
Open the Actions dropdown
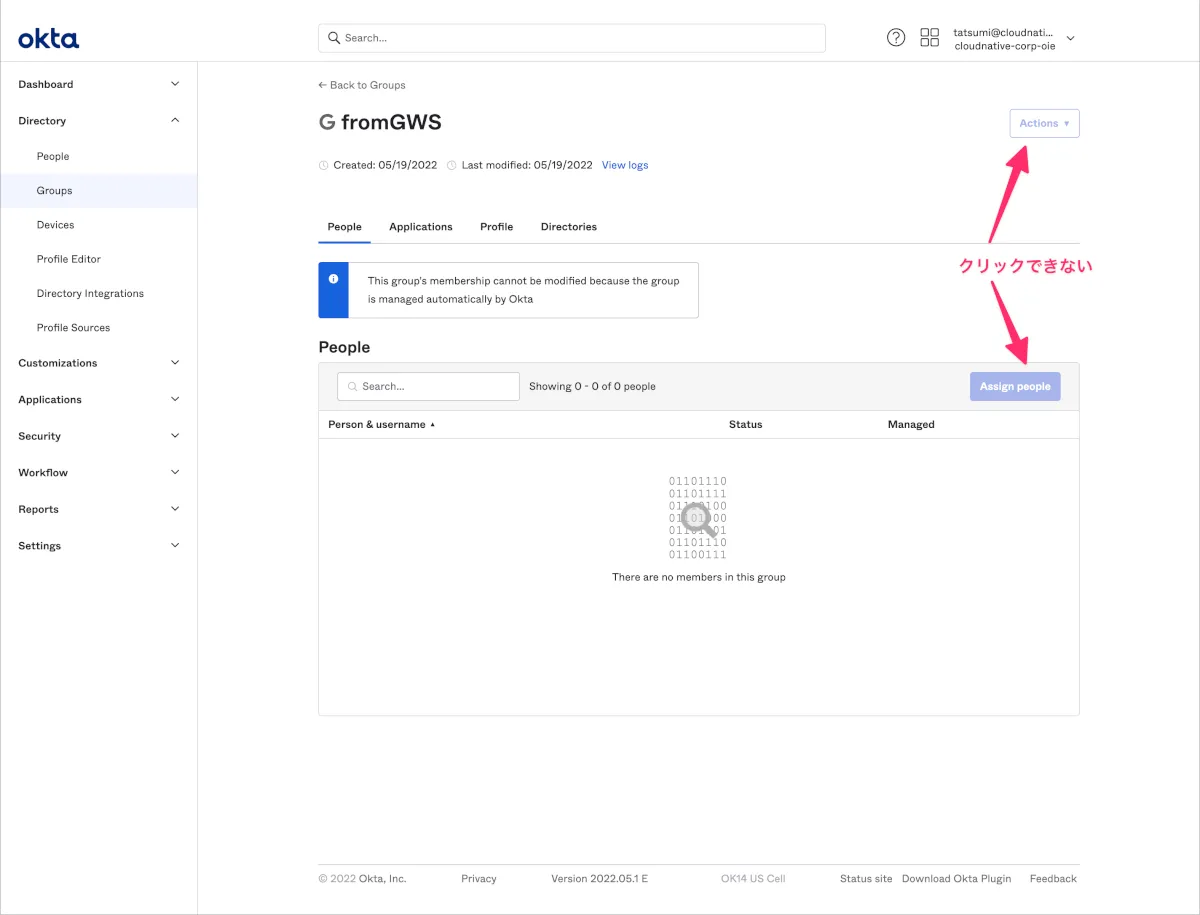coord(1044,123)
